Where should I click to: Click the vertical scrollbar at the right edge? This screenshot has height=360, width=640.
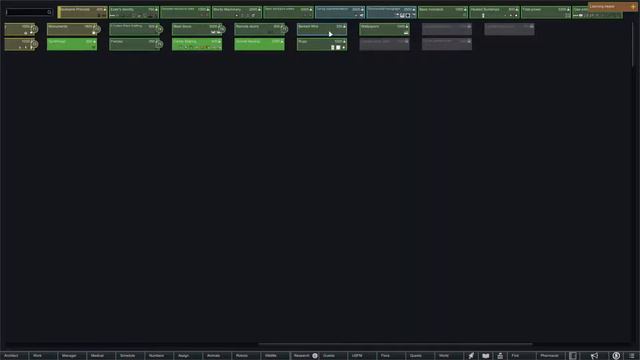coord(633,43)
